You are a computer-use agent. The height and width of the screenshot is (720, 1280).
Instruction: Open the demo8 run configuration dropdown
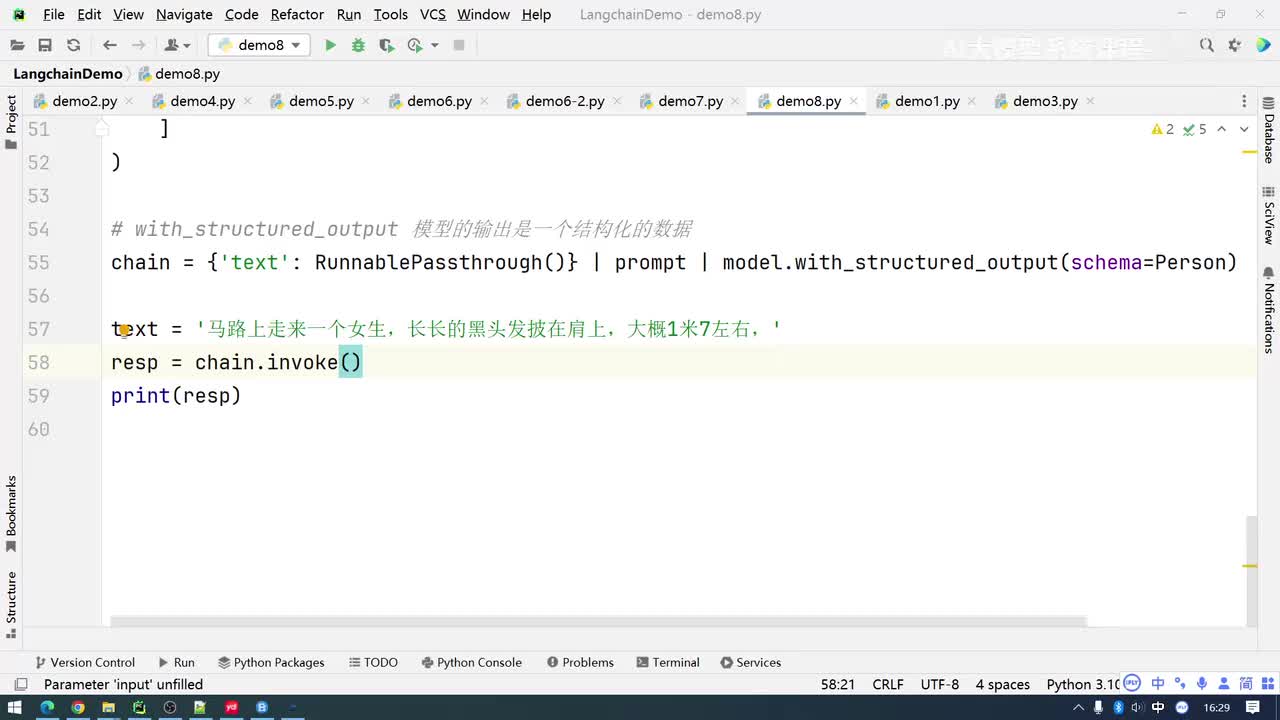259,45
